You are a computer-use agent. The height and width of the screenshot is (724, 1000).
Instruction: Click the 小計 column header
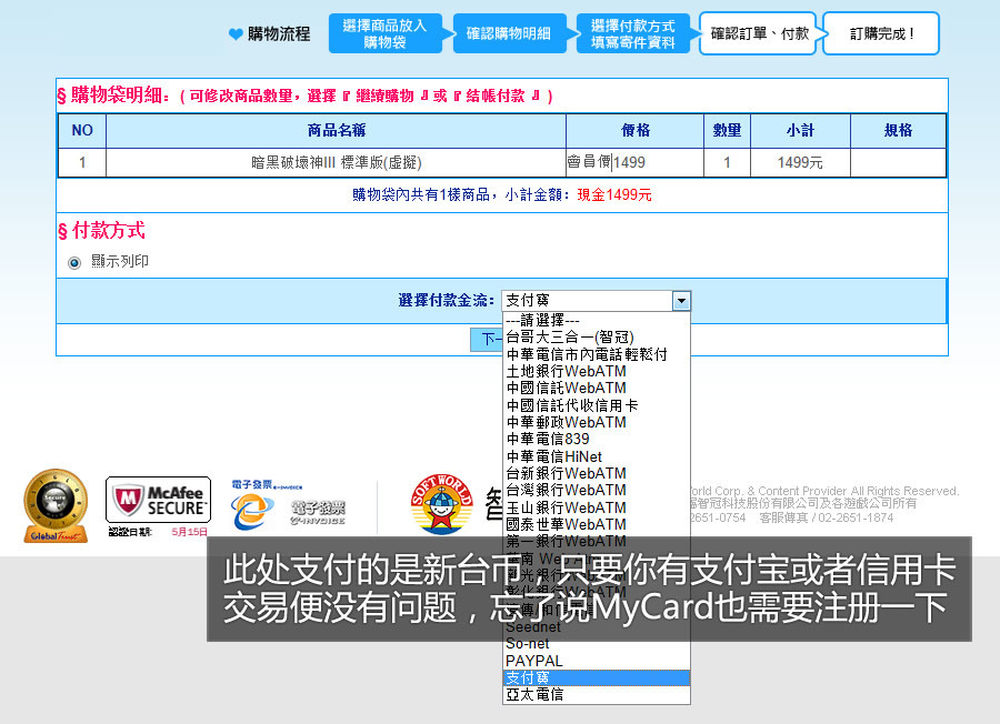[800, 131]
